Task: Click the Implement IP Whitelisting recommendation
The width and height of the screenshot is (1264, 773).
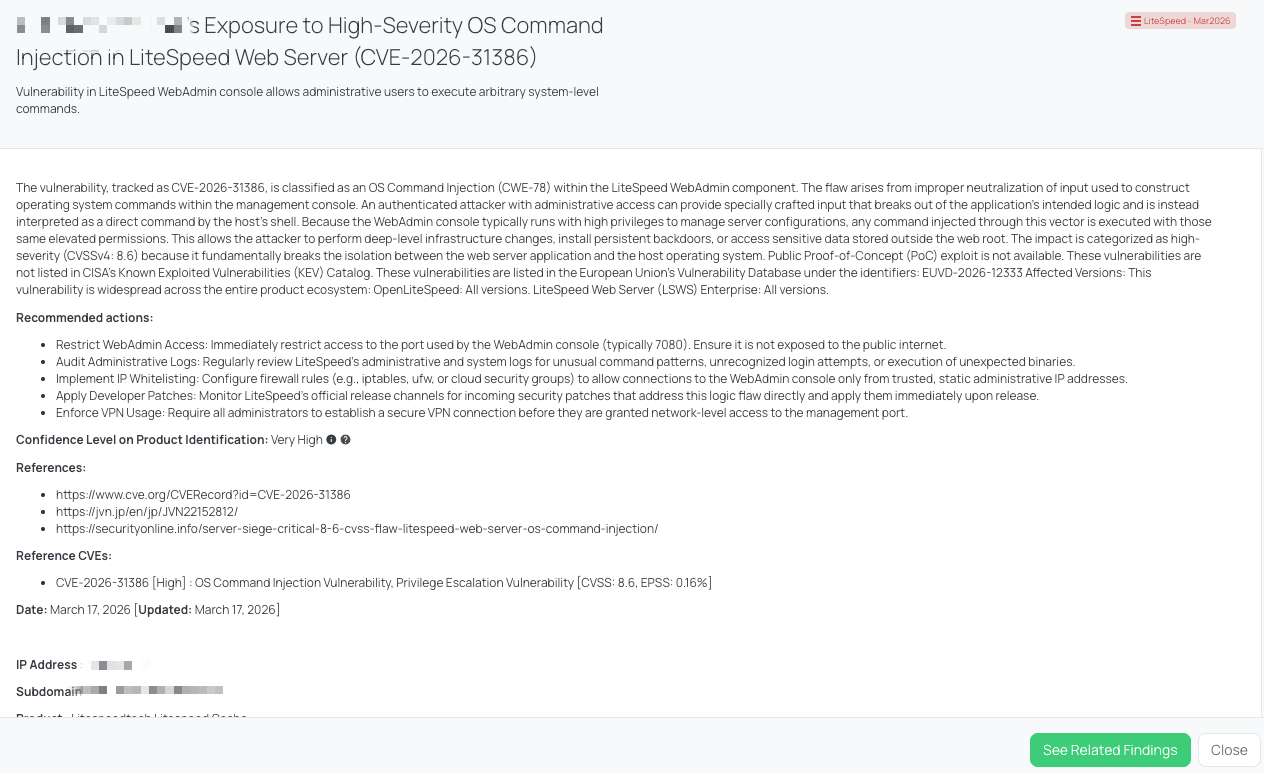Action: [591, 379]
